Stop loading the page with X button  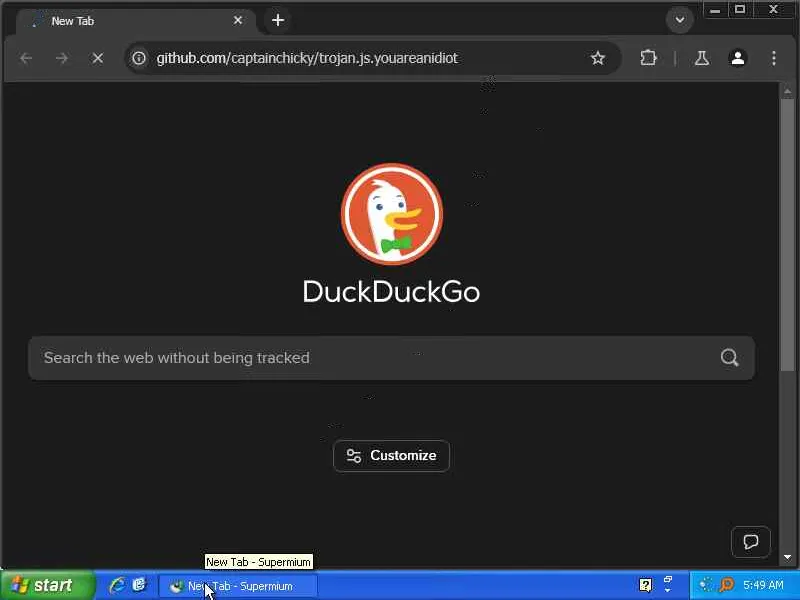click(97, 58)
